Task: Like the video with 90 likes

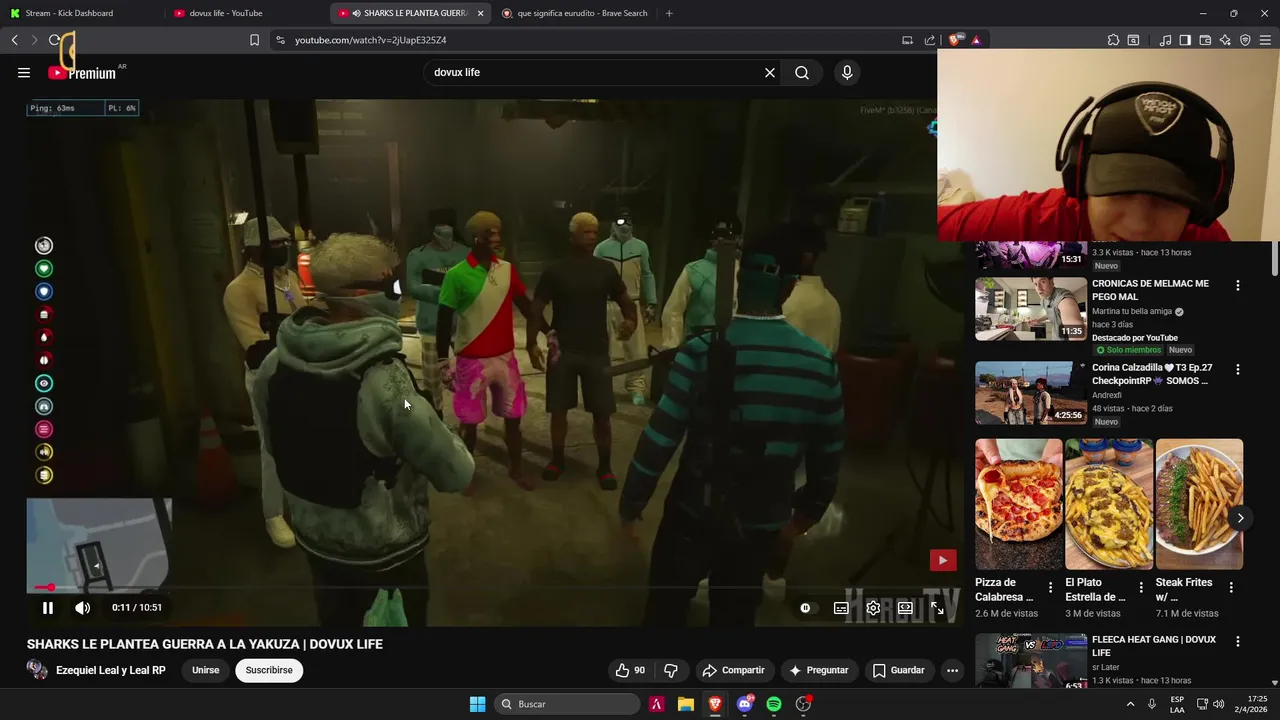Action: pyautogui.click(x=631, y=670)
